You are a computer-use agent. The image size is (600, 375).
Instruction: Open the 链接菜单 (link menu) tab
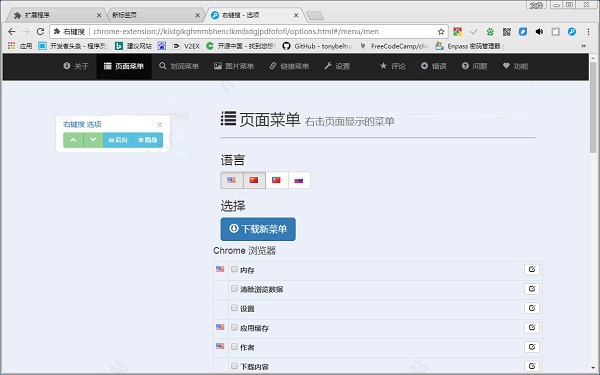[289, 66]
